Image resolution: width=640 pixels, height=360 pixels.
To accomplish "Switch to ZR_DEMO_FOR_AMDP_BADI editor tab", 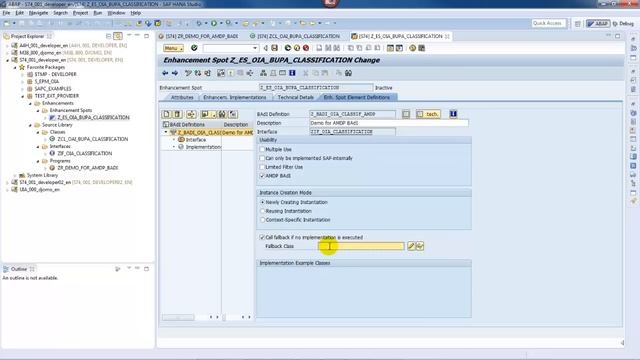I will [x=199, y=36].
